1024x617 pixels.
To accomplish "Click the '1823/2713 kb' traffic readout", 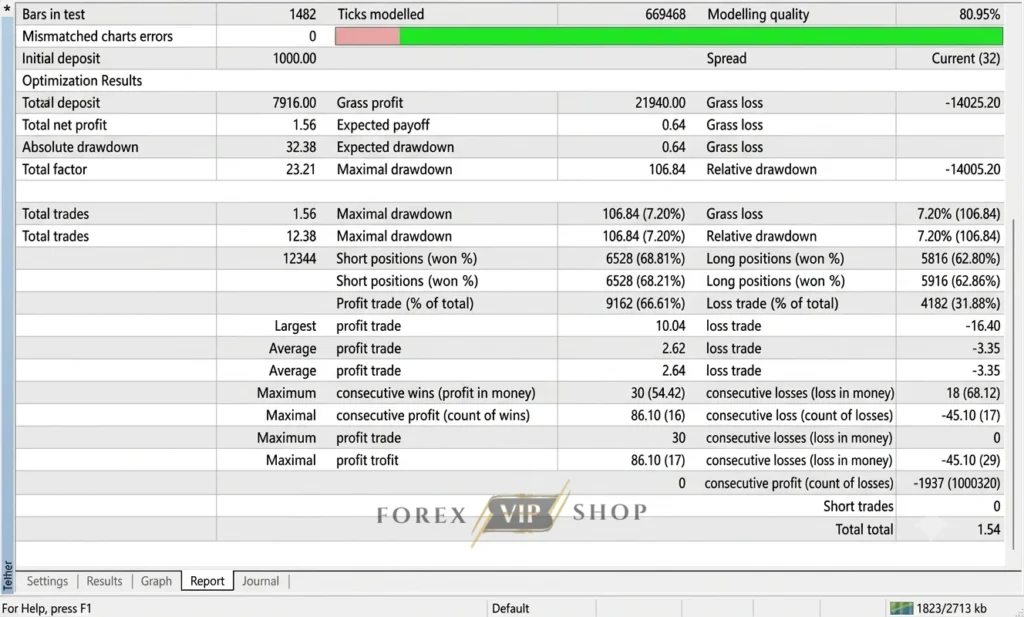I will [x=951, y=609].
